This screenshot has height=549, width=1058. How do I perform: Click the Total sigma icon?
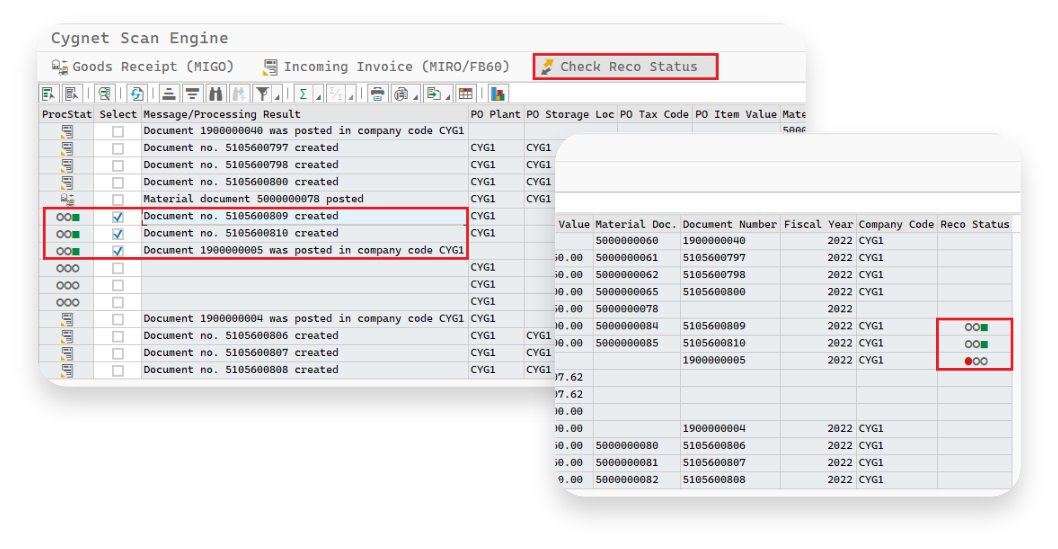pyautogui.click(x=304, y=94)
